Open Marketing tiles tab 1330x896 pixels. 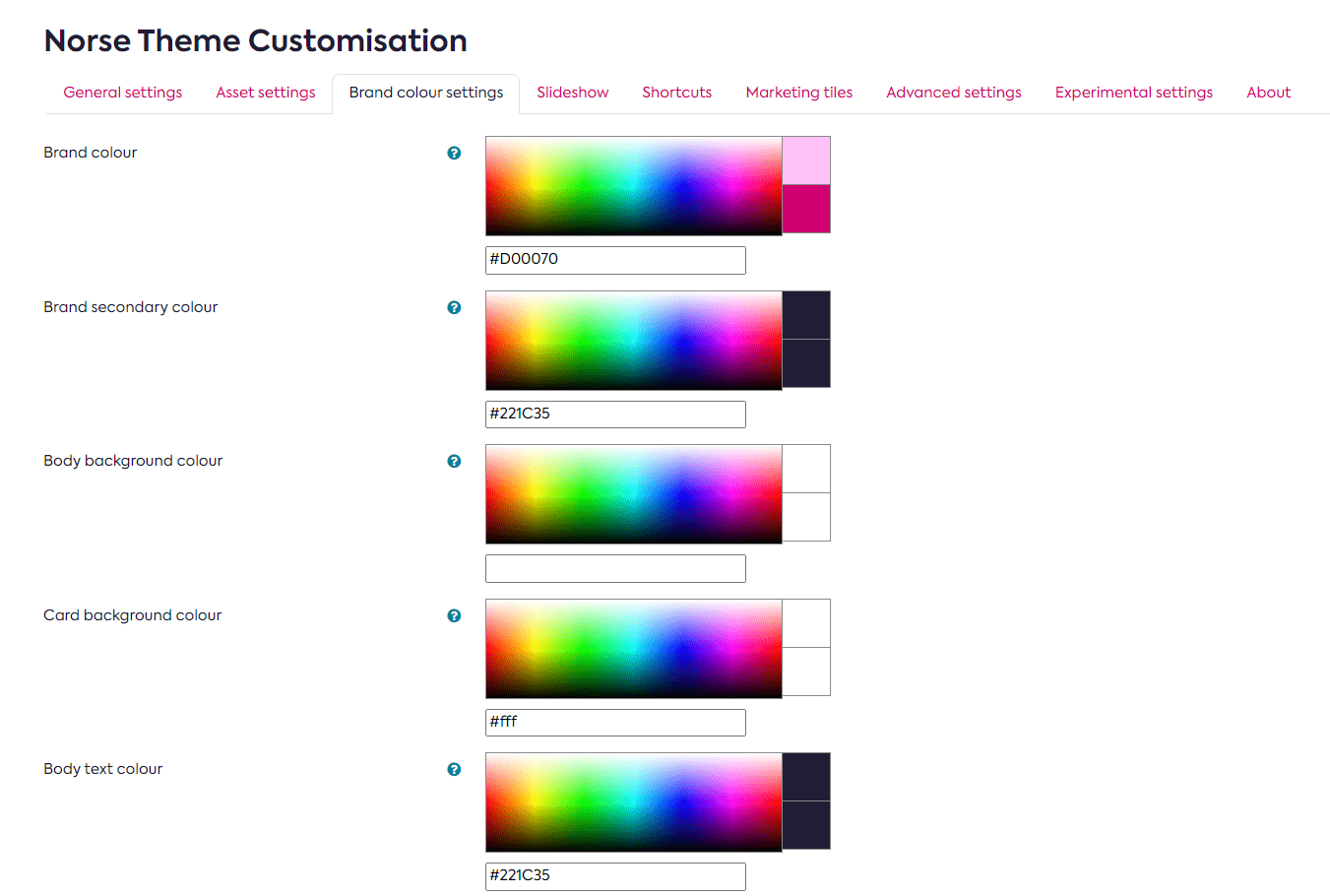[798, 93]
